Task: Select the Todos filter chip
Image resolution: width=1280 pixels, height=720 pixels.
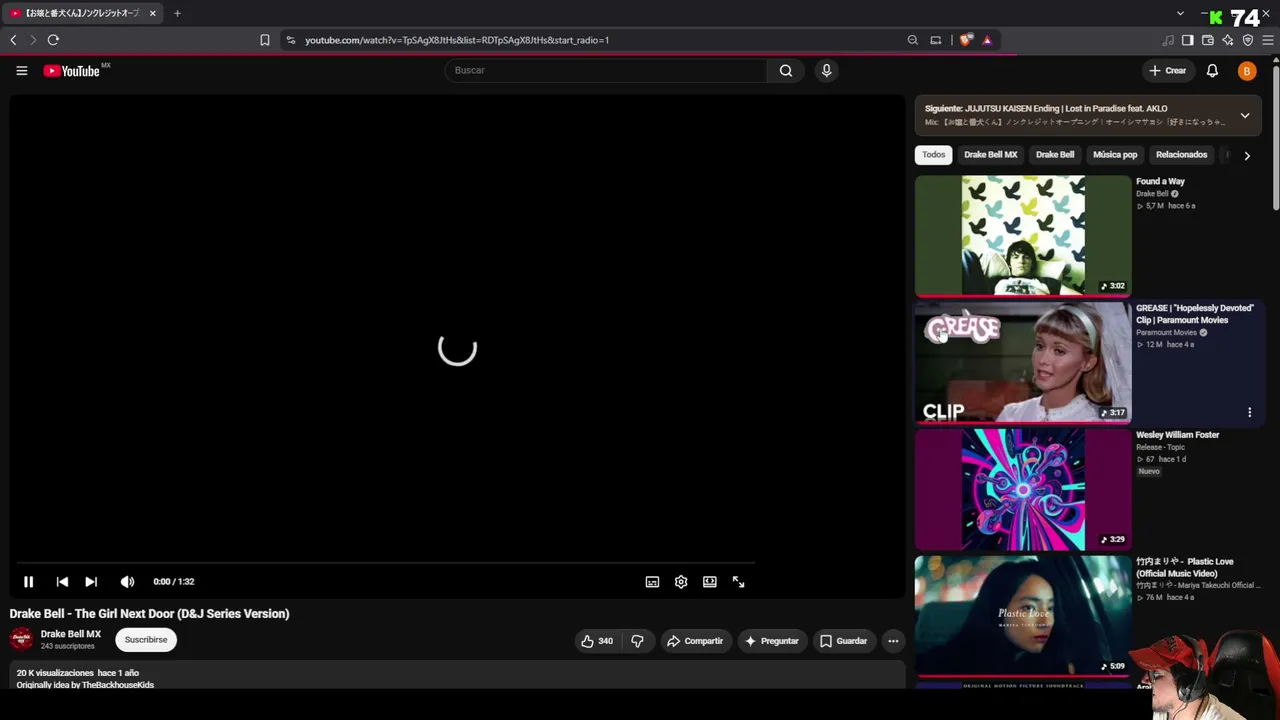Action: tap(934, 155)
